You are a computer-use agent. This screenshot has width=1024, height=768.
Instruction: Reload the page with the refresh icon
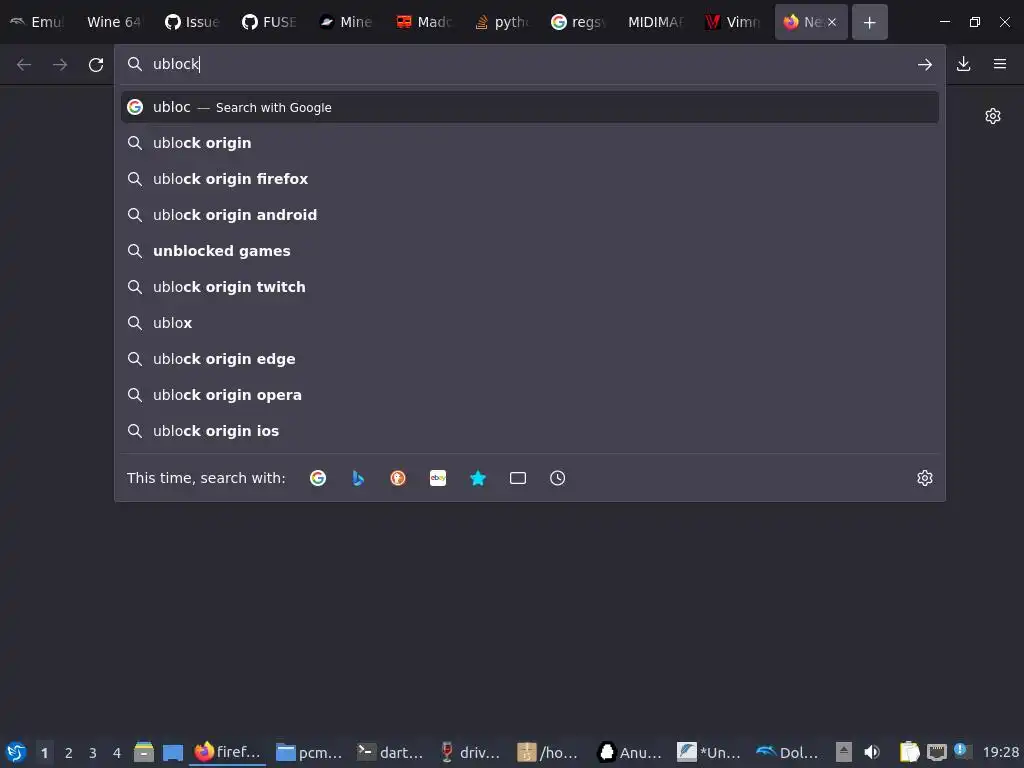point(96,64)
